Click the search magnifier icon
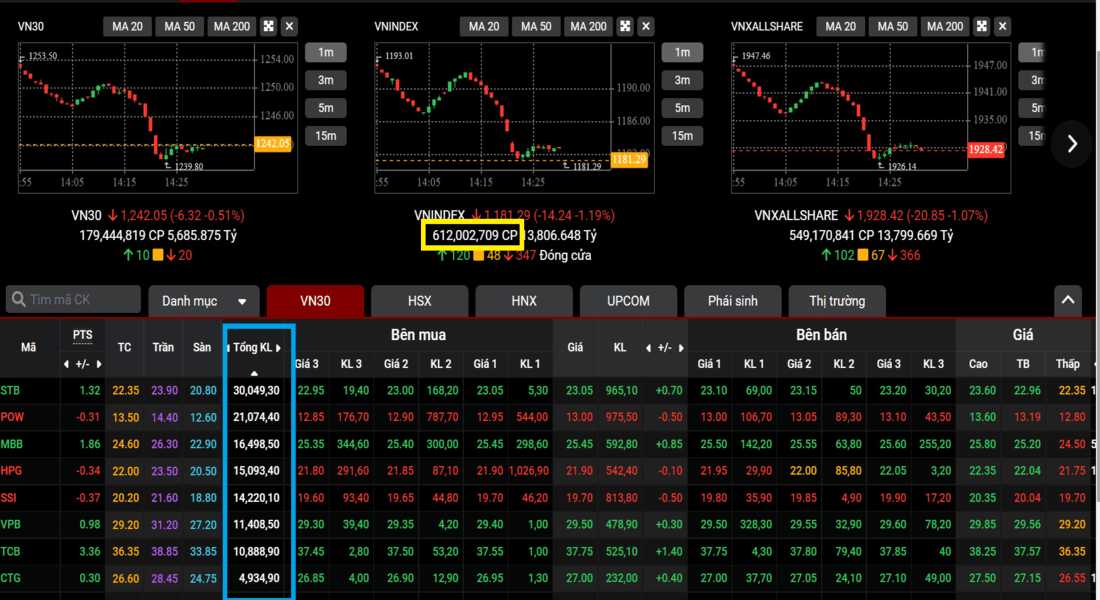Viewport: 1100px width, 600px height. coord(18,299)
